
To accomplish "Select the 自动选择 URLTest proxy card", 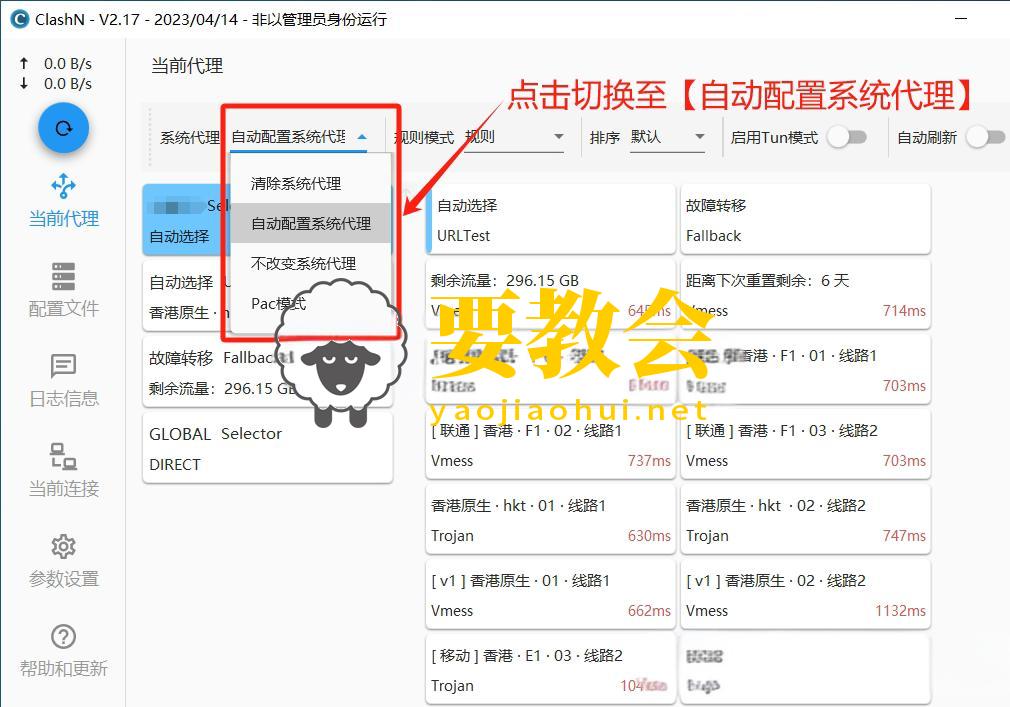I will point(550,220).
